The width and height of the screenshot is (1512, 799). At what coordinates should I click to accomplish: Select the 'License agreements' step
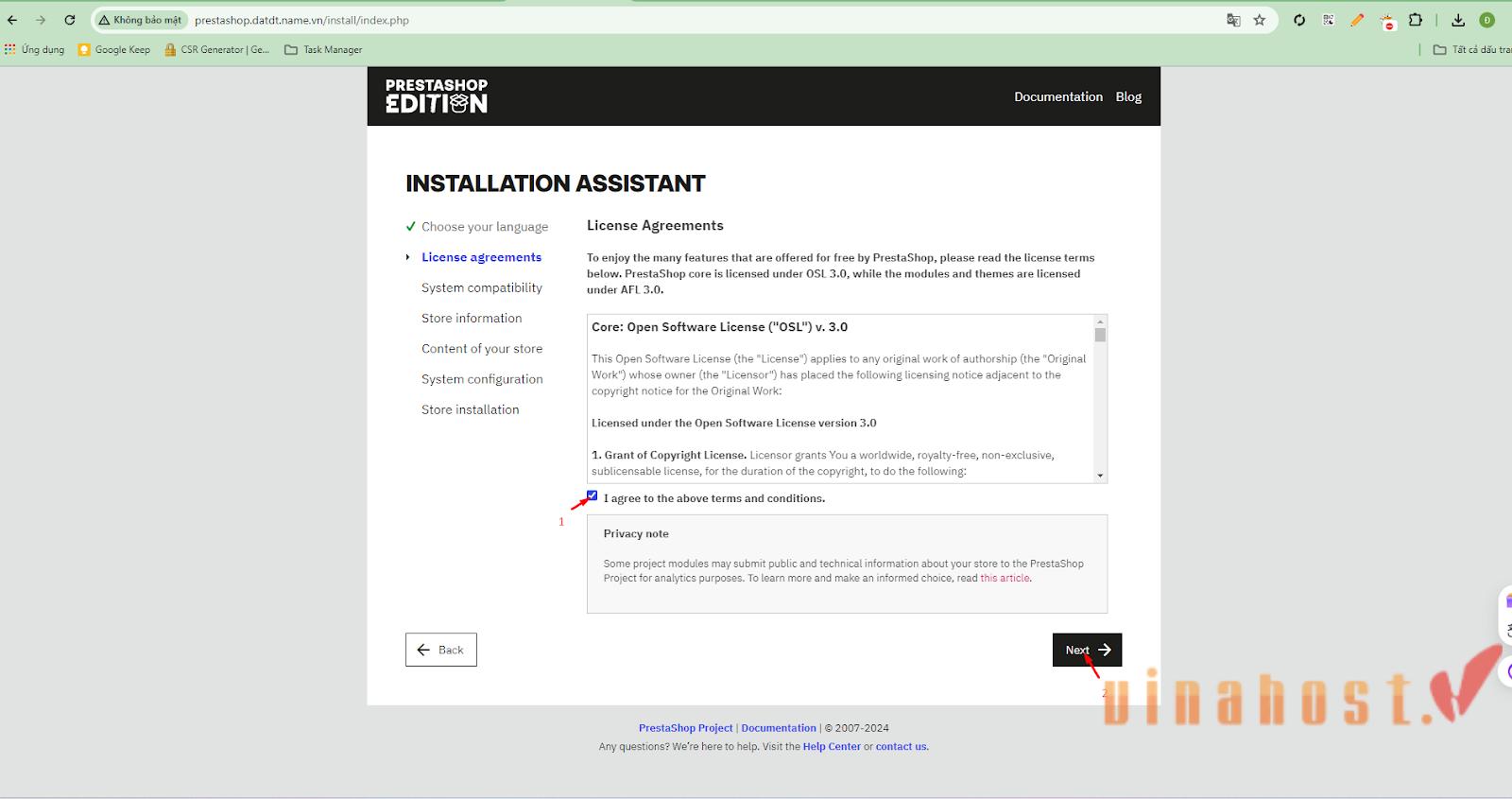pos(481,257)
